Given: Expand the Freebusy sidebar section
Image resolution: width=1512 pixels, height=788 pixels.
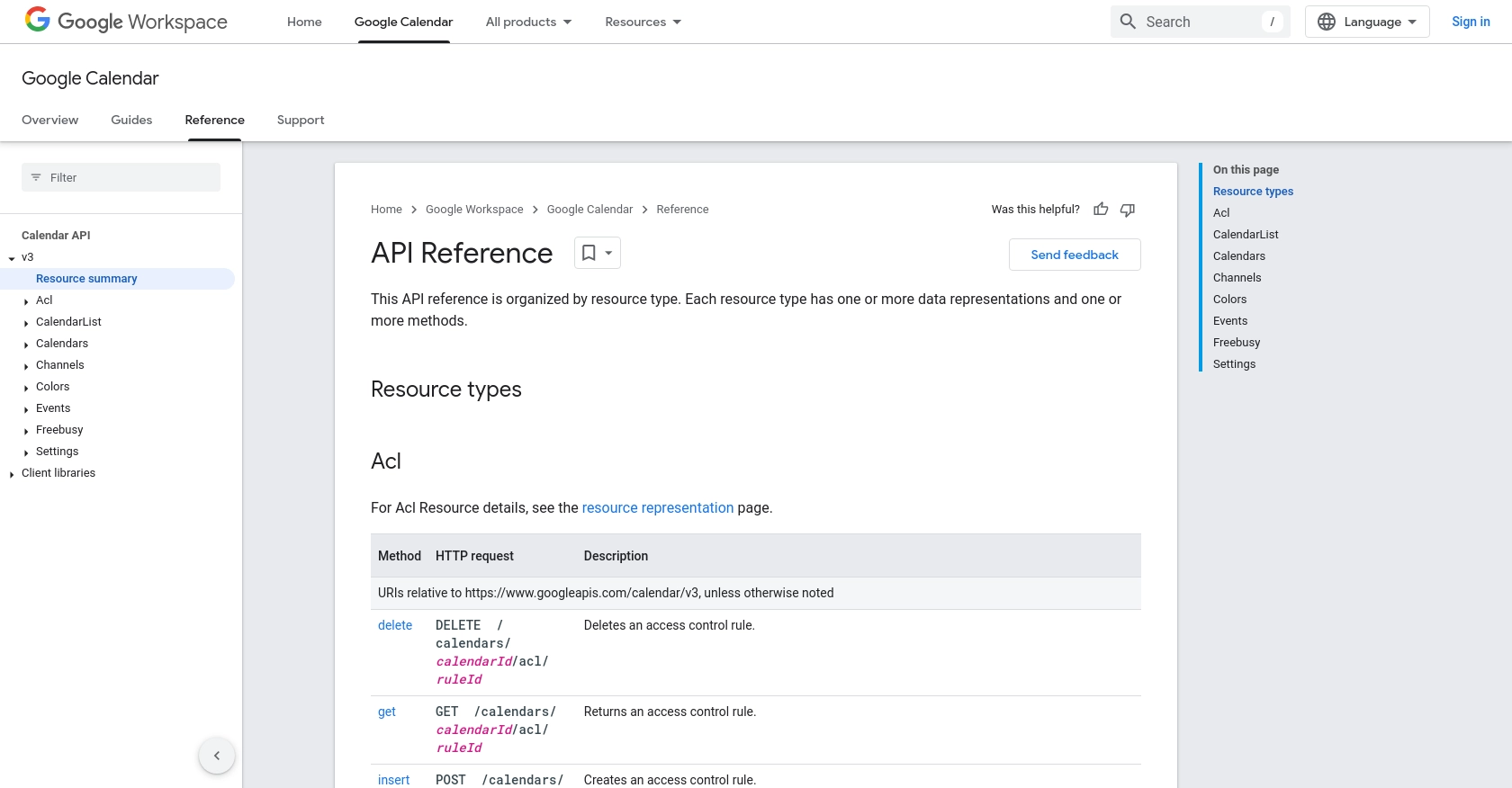Looking at the screenshot, I should pos(26,431).
